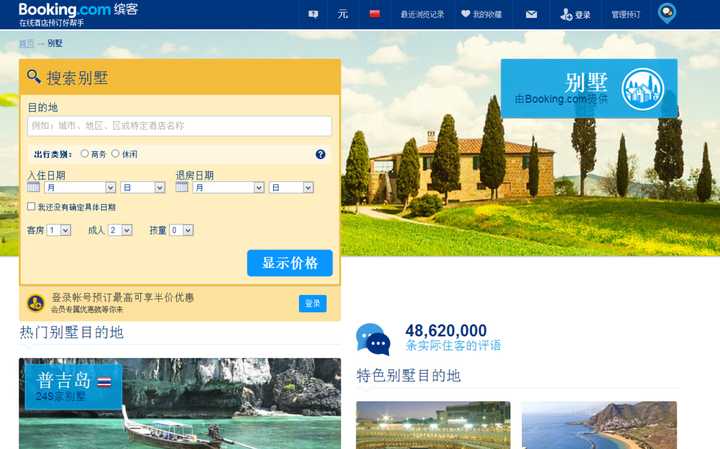720x449 pixels.
Task: Click the chat bubbles reviews icon
Action: click(x=373, y=339)
